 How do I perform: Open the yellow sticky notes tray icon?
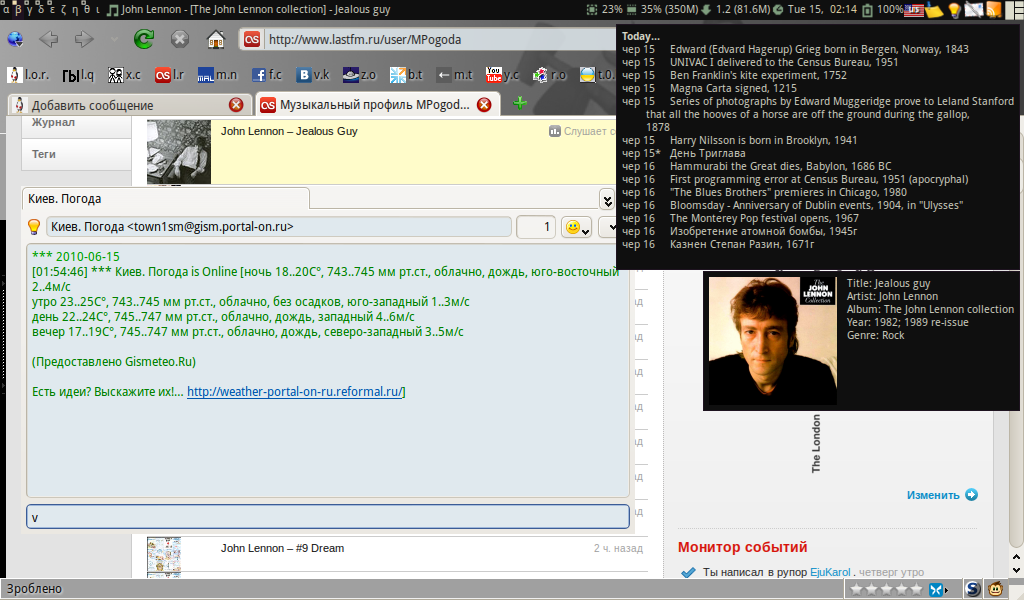coord(935,10)
